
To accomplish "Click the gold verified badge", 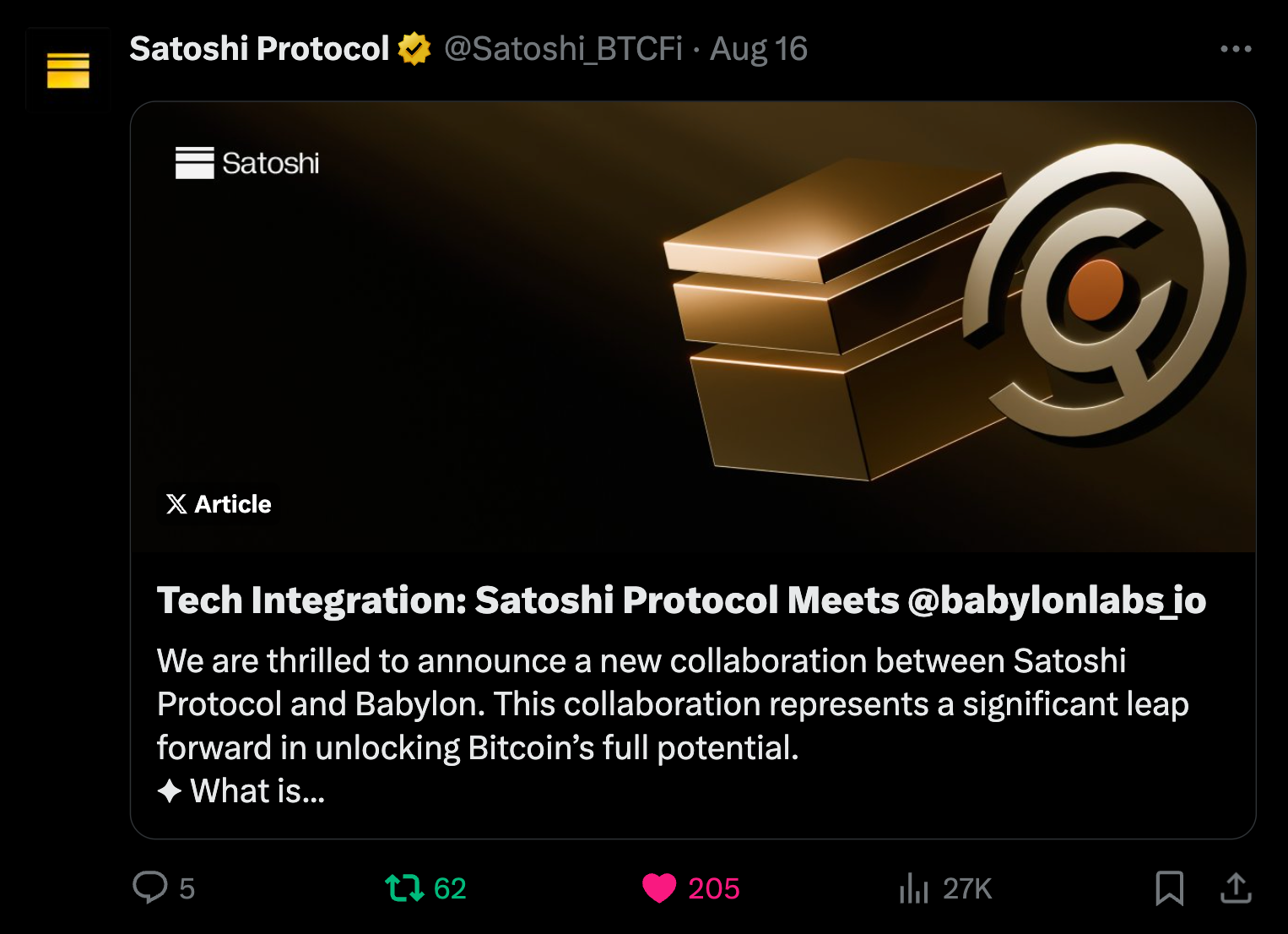I will coord(414,49).
